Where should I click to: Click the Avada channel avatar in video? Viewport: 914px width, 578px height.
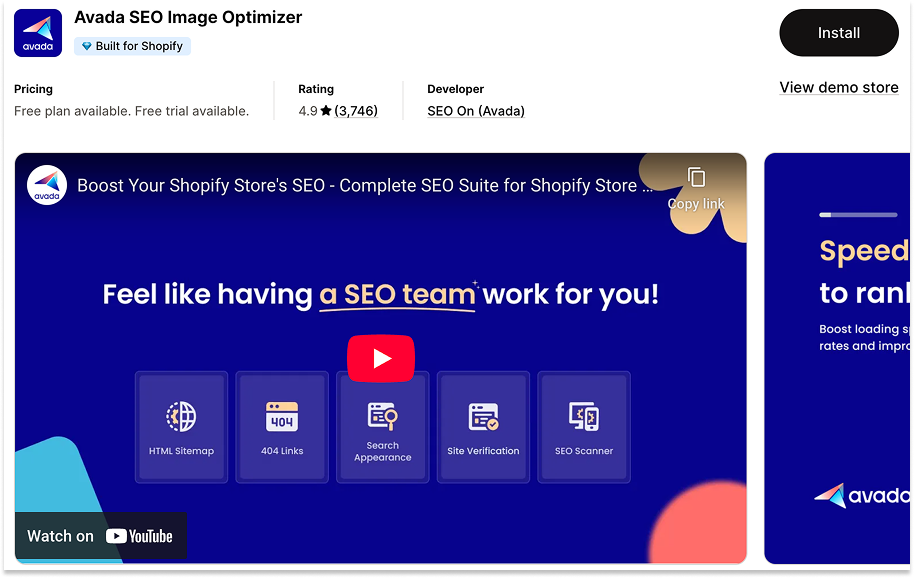click(x=47, y=185)
